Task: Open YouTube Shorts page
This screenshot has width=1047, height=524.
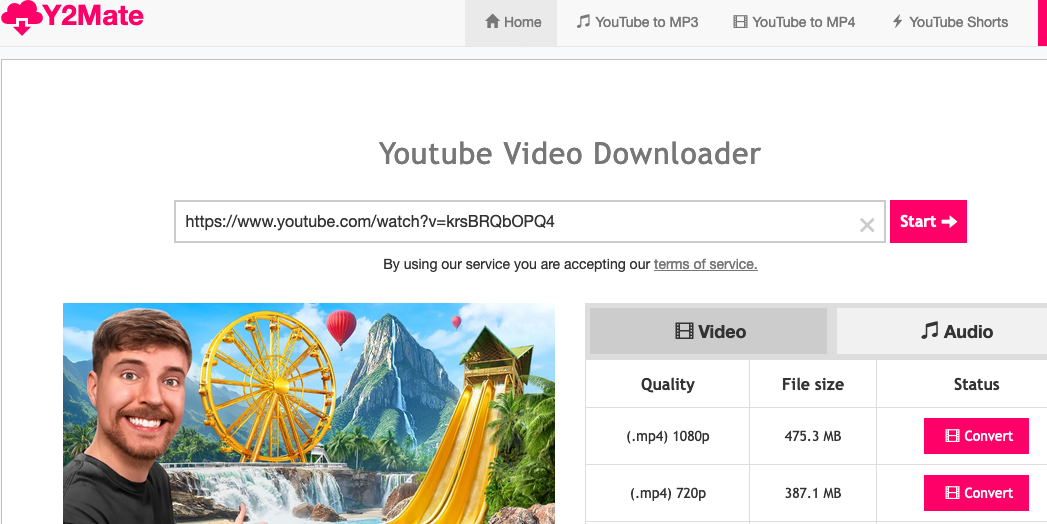Action: tap(950, 23)
